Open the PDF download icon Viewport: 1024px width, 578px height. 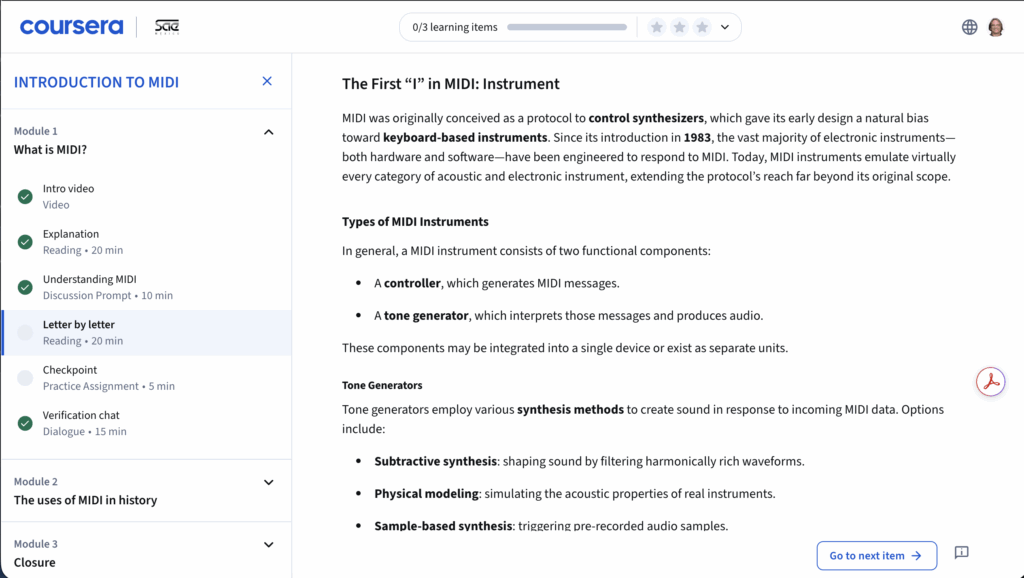(989, 381)
